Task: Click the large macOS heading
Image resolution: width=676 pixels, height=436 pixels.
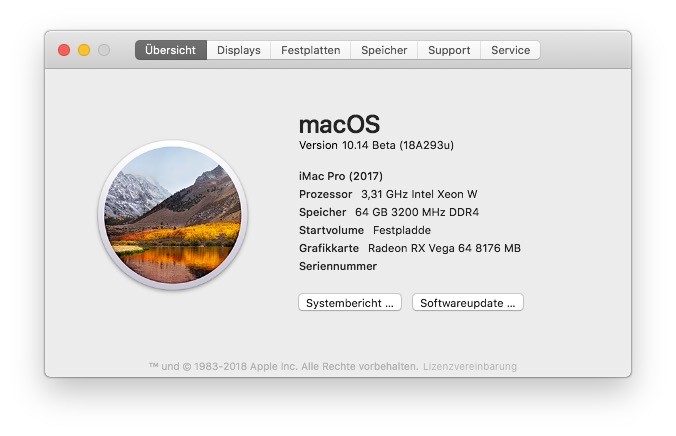Action: (x=340, y=125)
